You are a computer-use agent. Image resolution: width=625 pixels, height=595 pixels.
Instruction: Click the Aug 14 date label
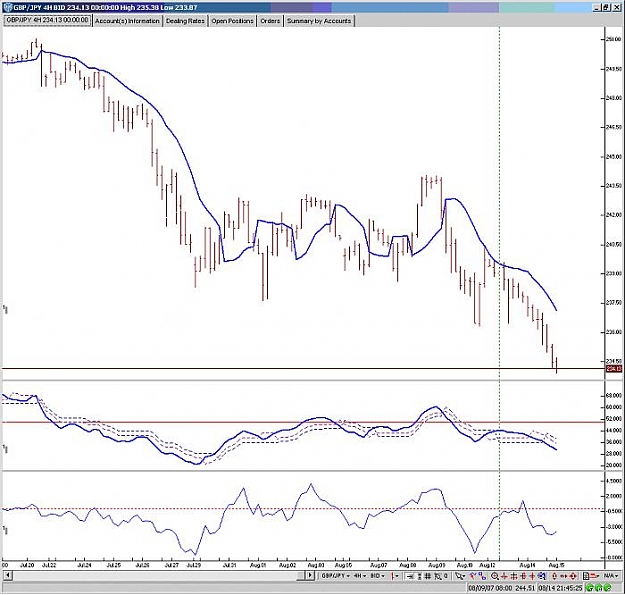(527, 565)
